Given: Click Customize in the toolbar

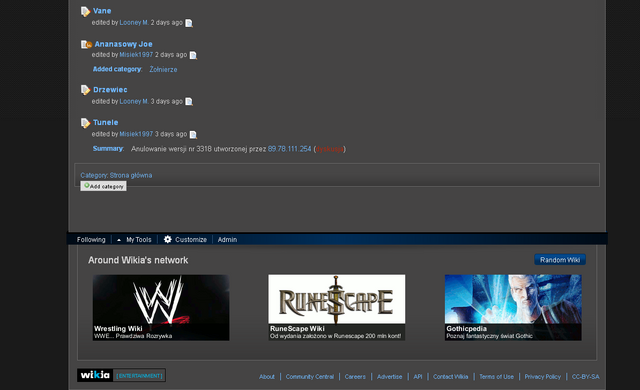Looking at the screenshot, I should (191, 240).
